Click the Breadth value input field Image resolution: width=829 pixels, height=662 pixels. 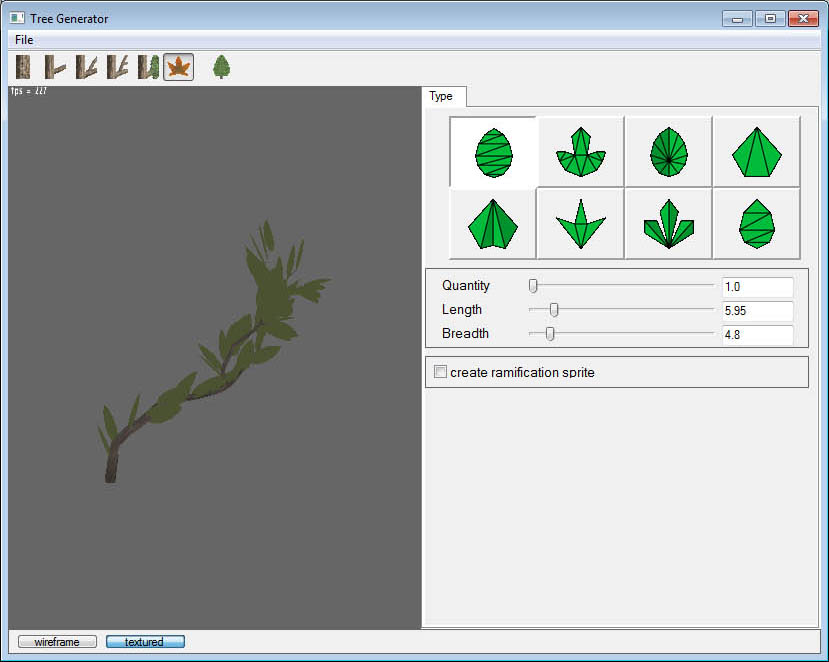pos(757,335)
